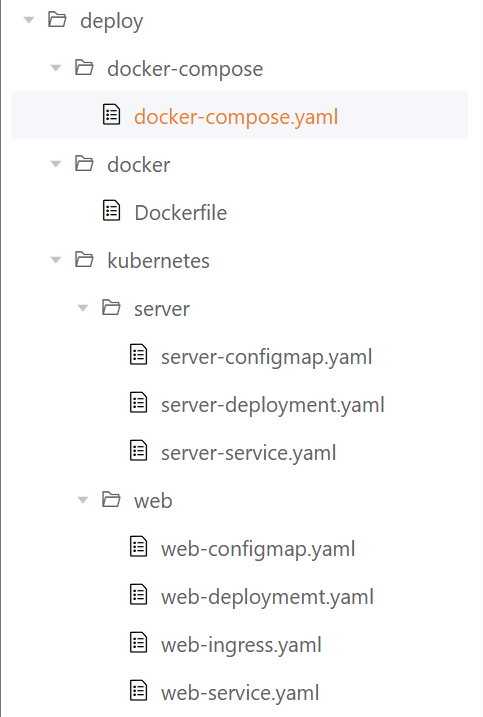Click the docker-compose folder icon

coord(84,68)
